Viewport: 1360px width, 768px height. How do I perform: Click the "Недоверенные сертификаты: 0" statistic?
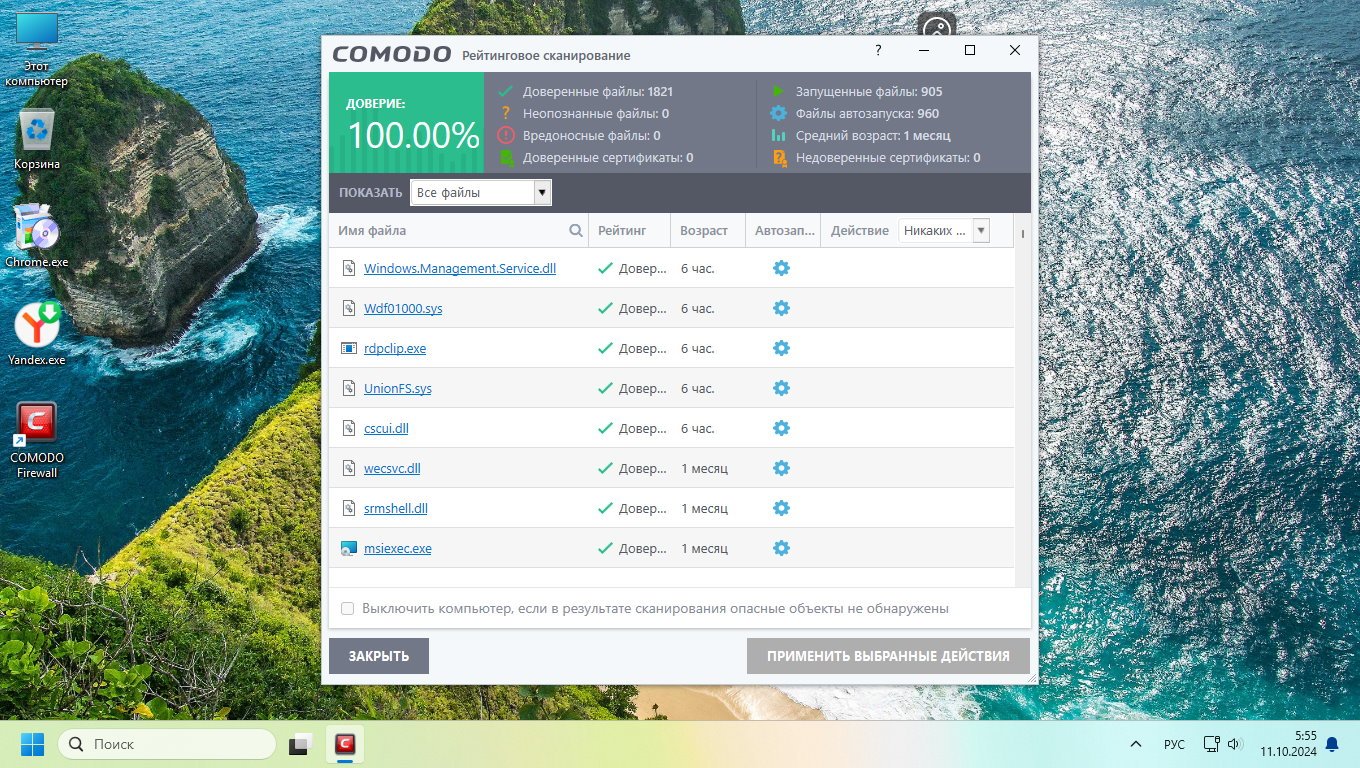click(x=888, y=157)
